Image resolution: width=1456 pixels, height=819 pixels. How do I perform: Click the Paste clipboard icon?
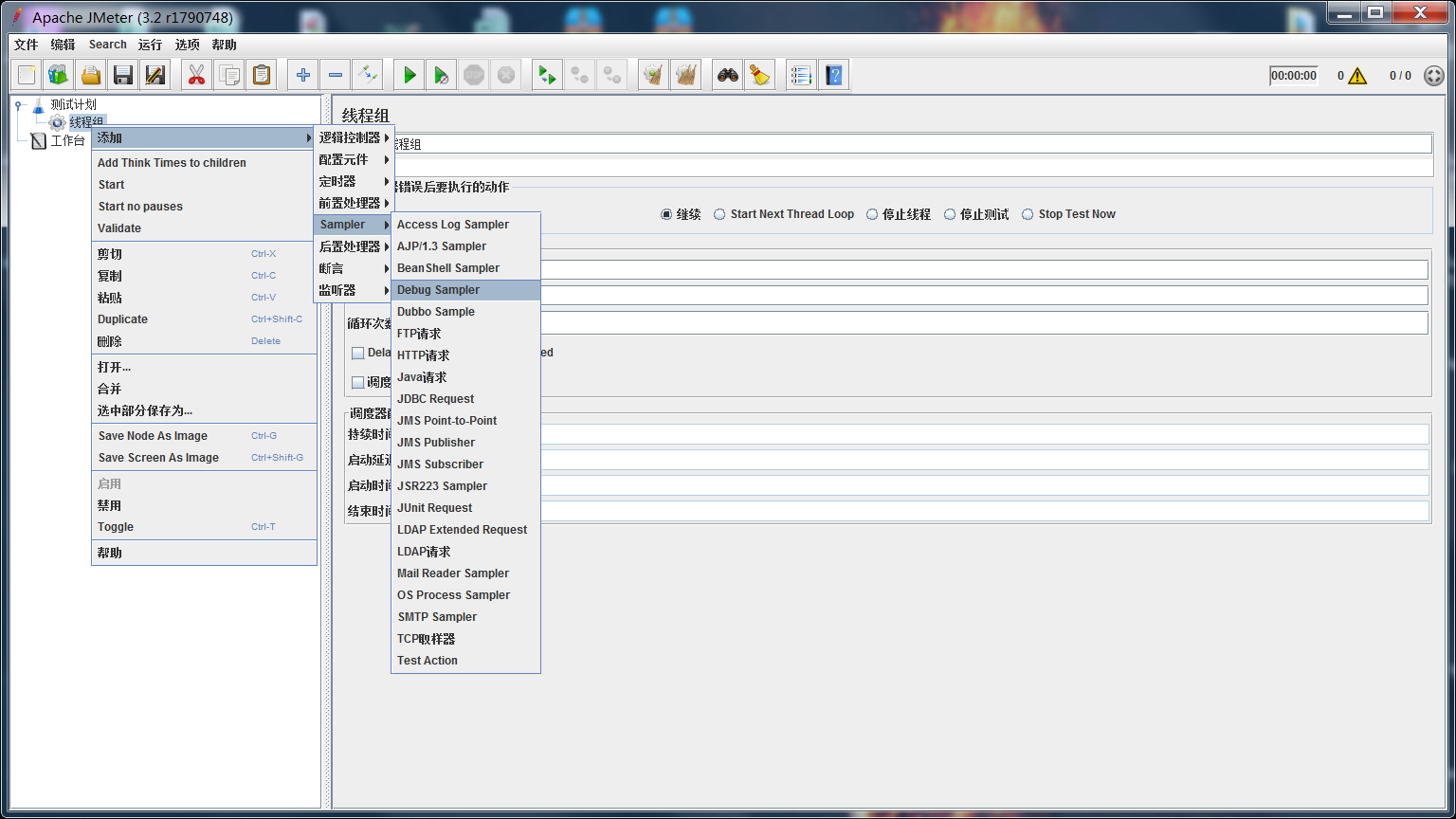tap(261, 75)
